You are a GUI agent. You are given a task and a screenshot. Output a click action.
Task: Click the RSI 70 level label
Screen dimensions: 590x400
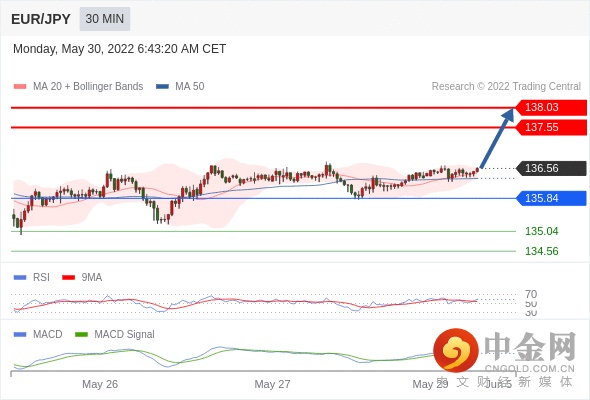click(531, 294)
